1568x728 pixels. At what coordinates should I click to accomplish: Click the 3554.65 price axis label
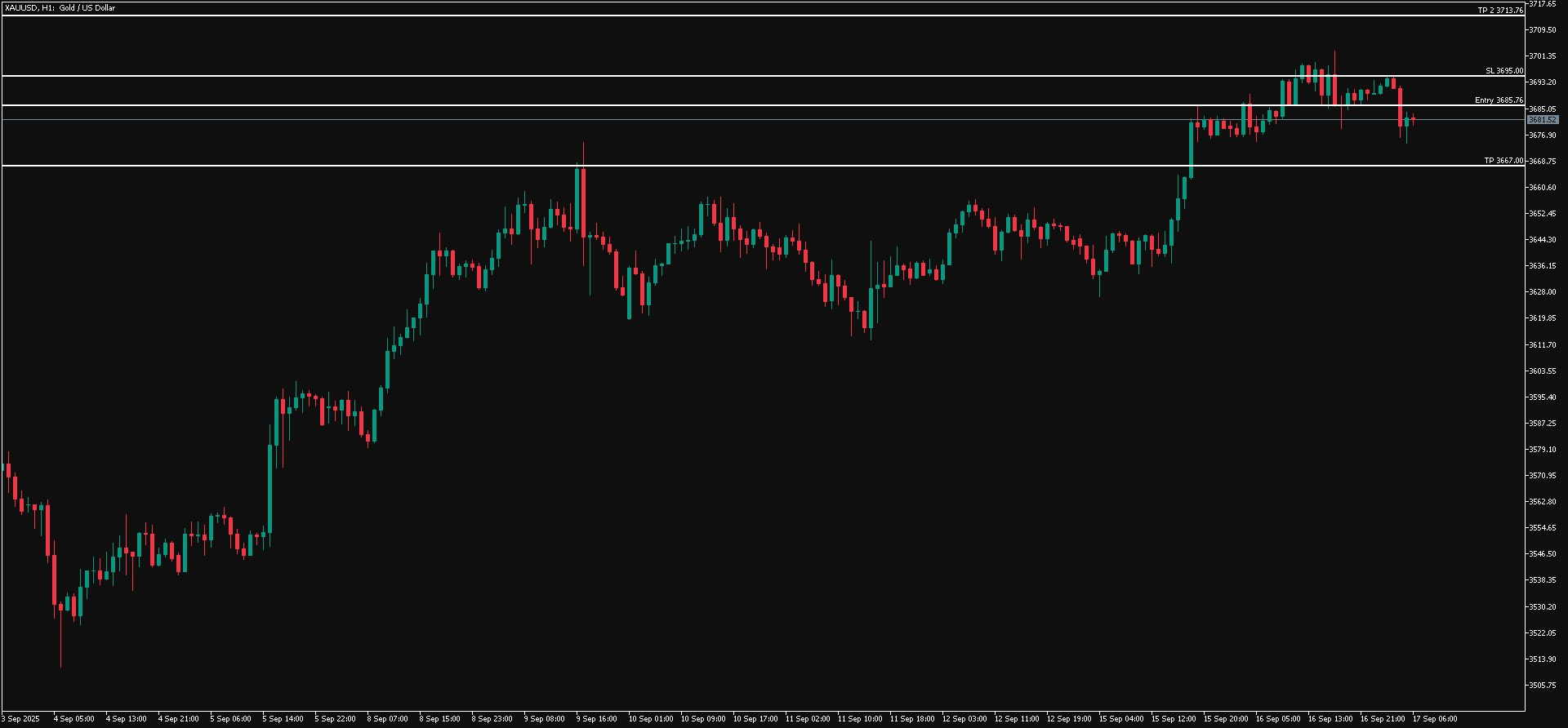click(1543, 528)
